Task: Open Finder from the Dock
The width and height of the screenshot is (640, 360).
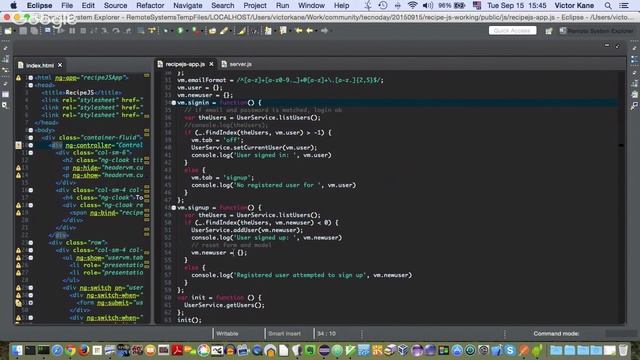Action: pos(17,350)
